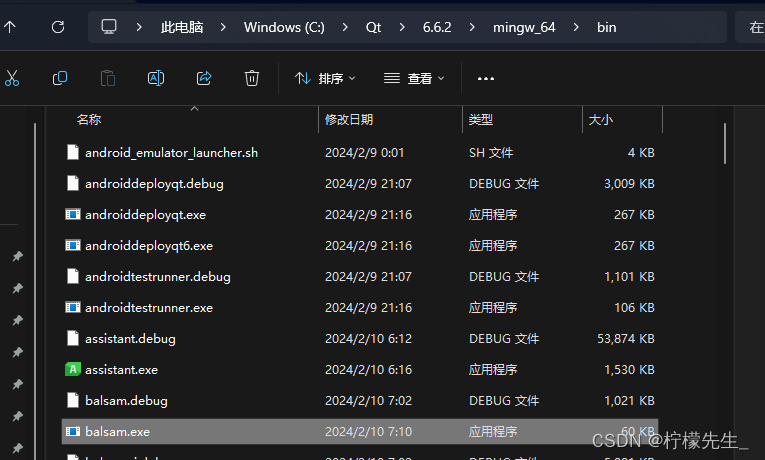Click the androiddeployqt.debug file icon
Viewport: 765px width, 460px height.
(73, 183)
